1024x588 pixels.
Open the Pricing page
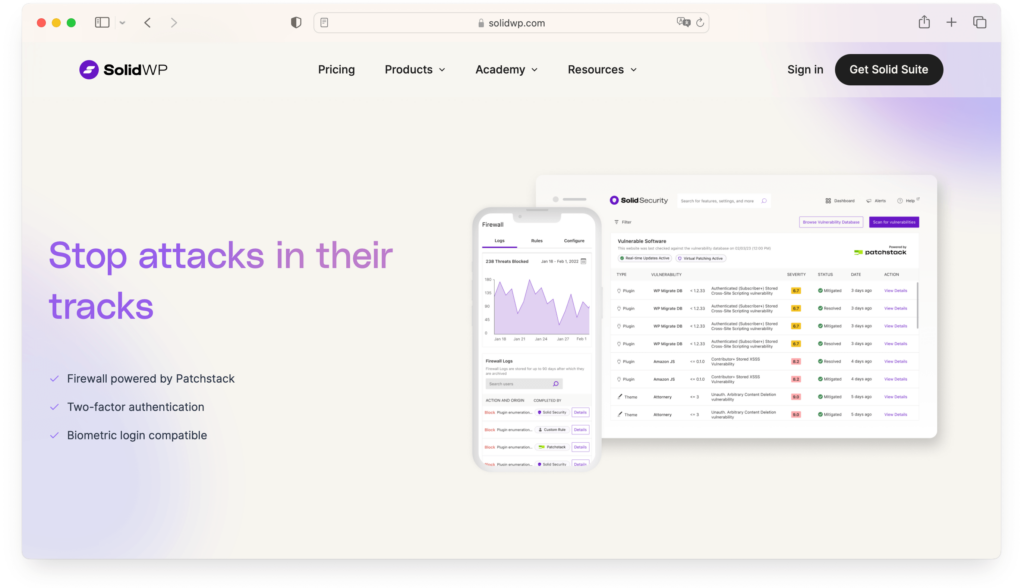[336, 69]
